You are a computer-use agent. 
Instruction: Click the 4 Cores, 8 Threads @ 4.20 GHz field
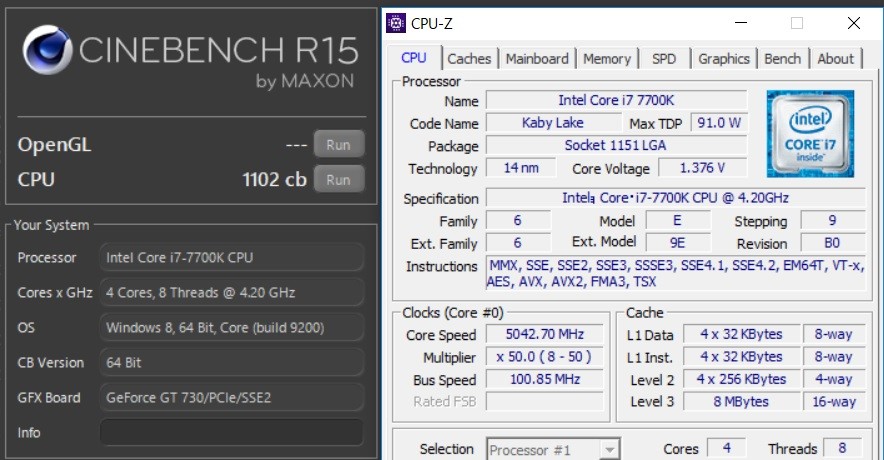point(232,293)
